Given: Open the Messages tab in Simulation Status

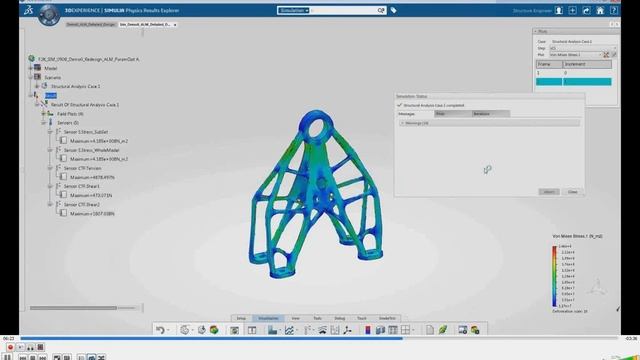Looking at the screenshot, I should (415, 114).
